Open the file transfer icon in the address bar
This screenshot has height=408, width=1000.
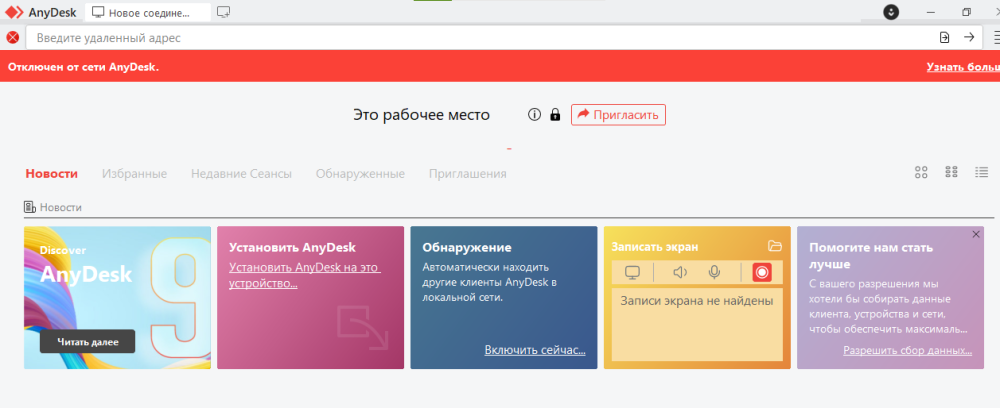pos(945,38)
